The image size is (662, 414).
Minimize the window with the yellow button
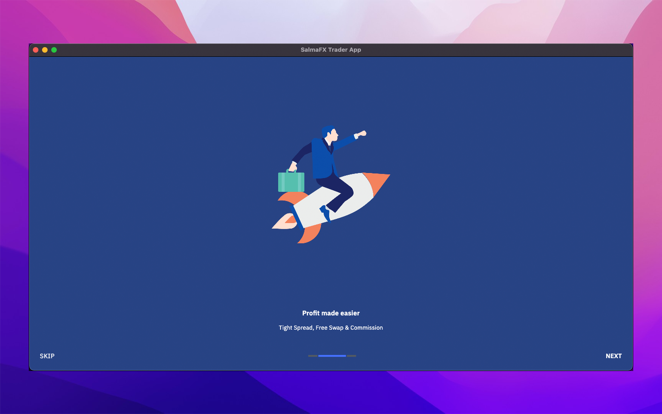click(45, 50)
